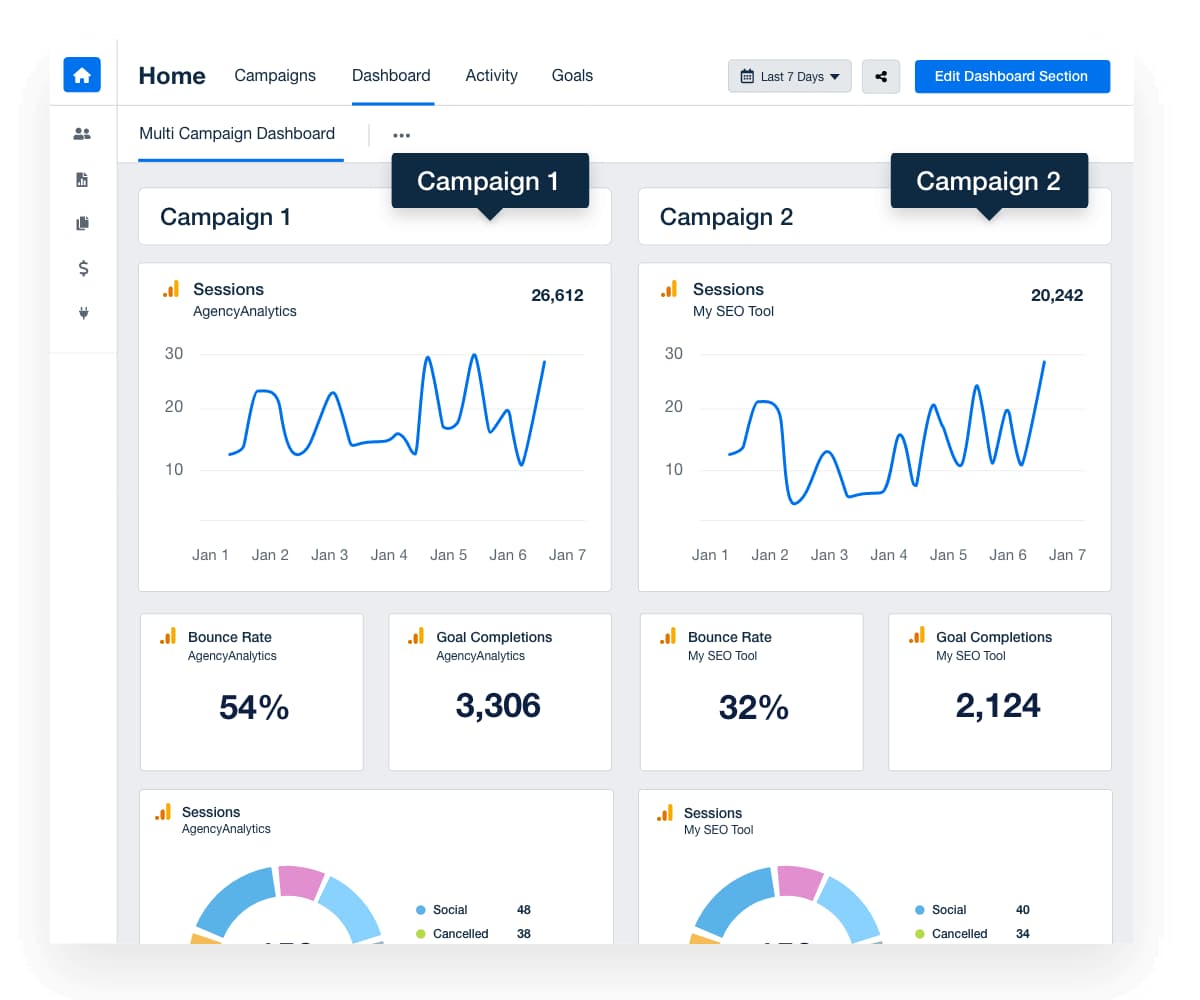Screen dimensions: 1200x1000
Task: Click analytics icon on My SEO Tool Sessions donut
Action: pyautogui.click(x=664, y=813)
